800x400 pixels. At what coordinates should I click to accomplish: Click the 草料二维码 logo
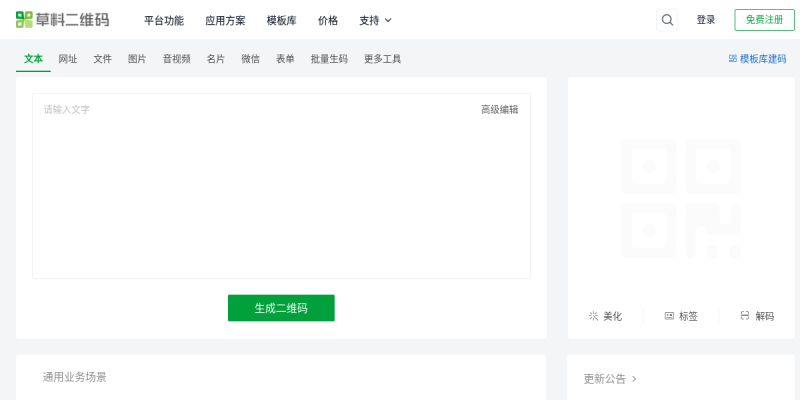[62, 20]
